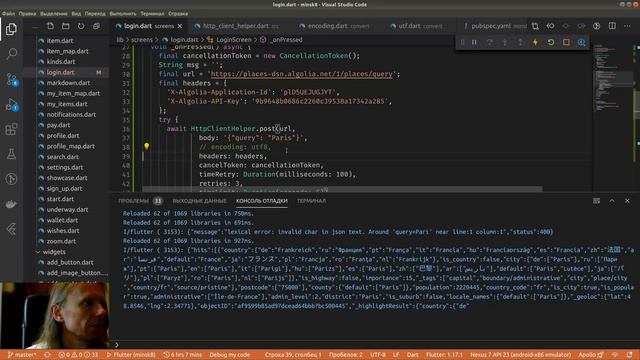Image resolution: width=640 pixels, height=360 pixels.
Task: Click Debug my code in status bar
Action: pyautogui.click(x=229, y=355)
